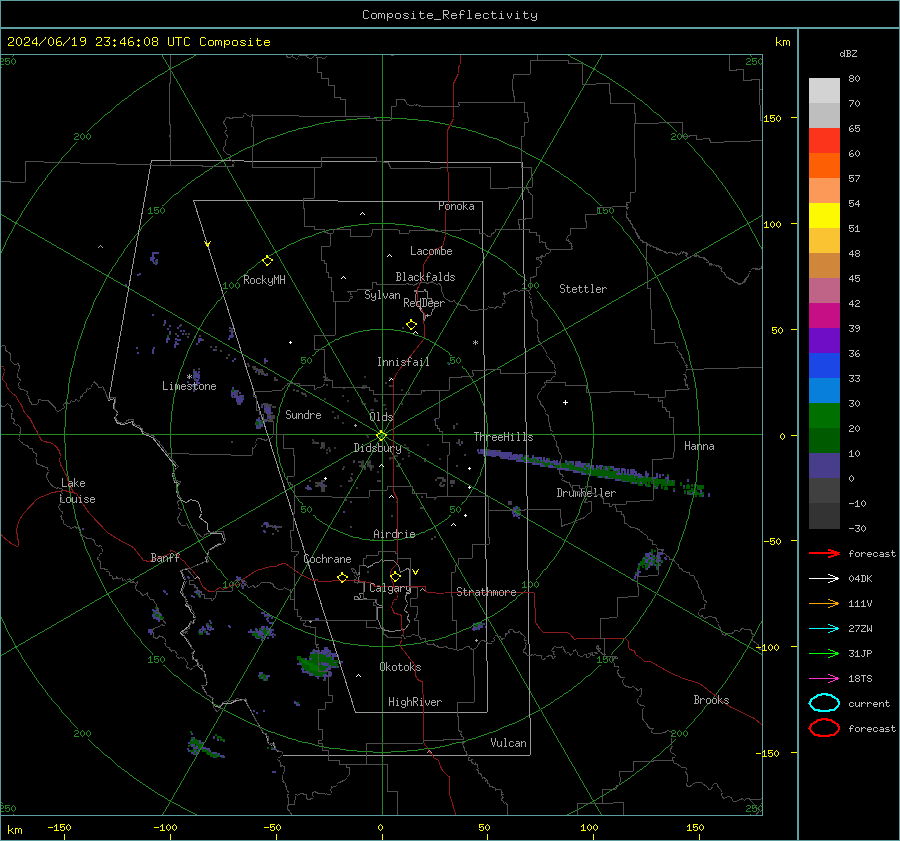Click the cyan 'current' ellipse legend icon
This screenshot has width=900, height=841.
824,703
